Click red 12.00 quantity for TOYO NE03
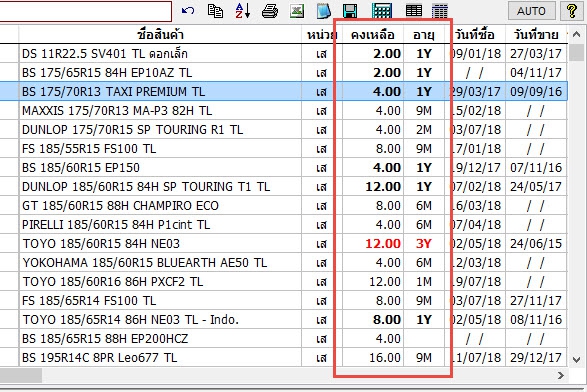This screenshot has width=587, height=392. point(383,244)
